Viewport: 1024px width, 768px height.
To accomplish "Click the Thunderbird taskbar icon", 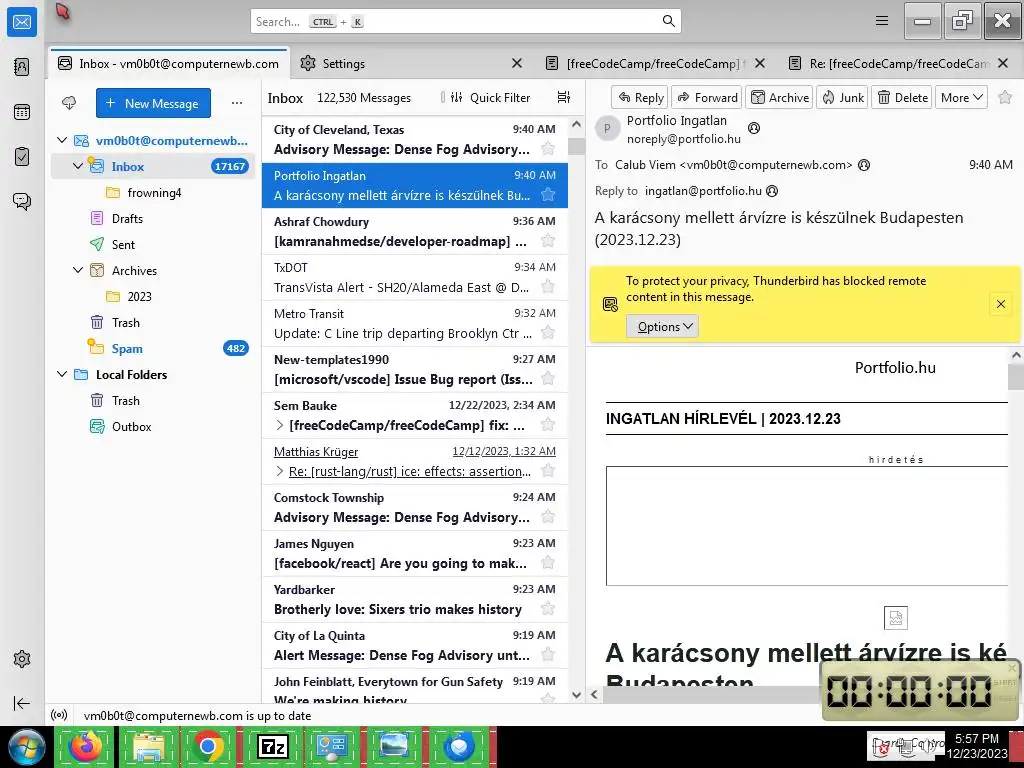I will 459,746.
